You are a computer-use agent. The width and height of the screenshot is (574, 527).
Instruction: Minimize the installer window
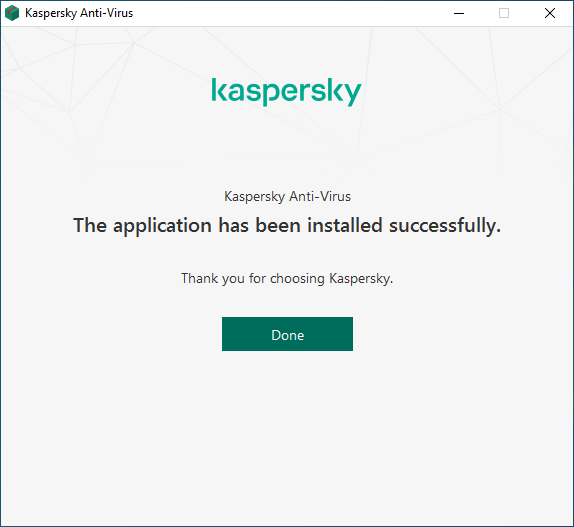tap(459, 13)
